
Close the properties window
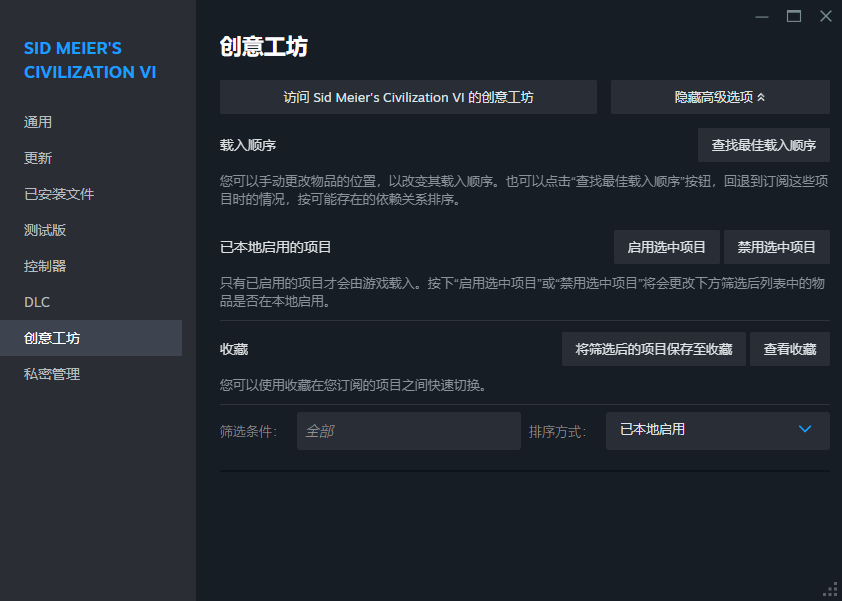click(826, 17)
